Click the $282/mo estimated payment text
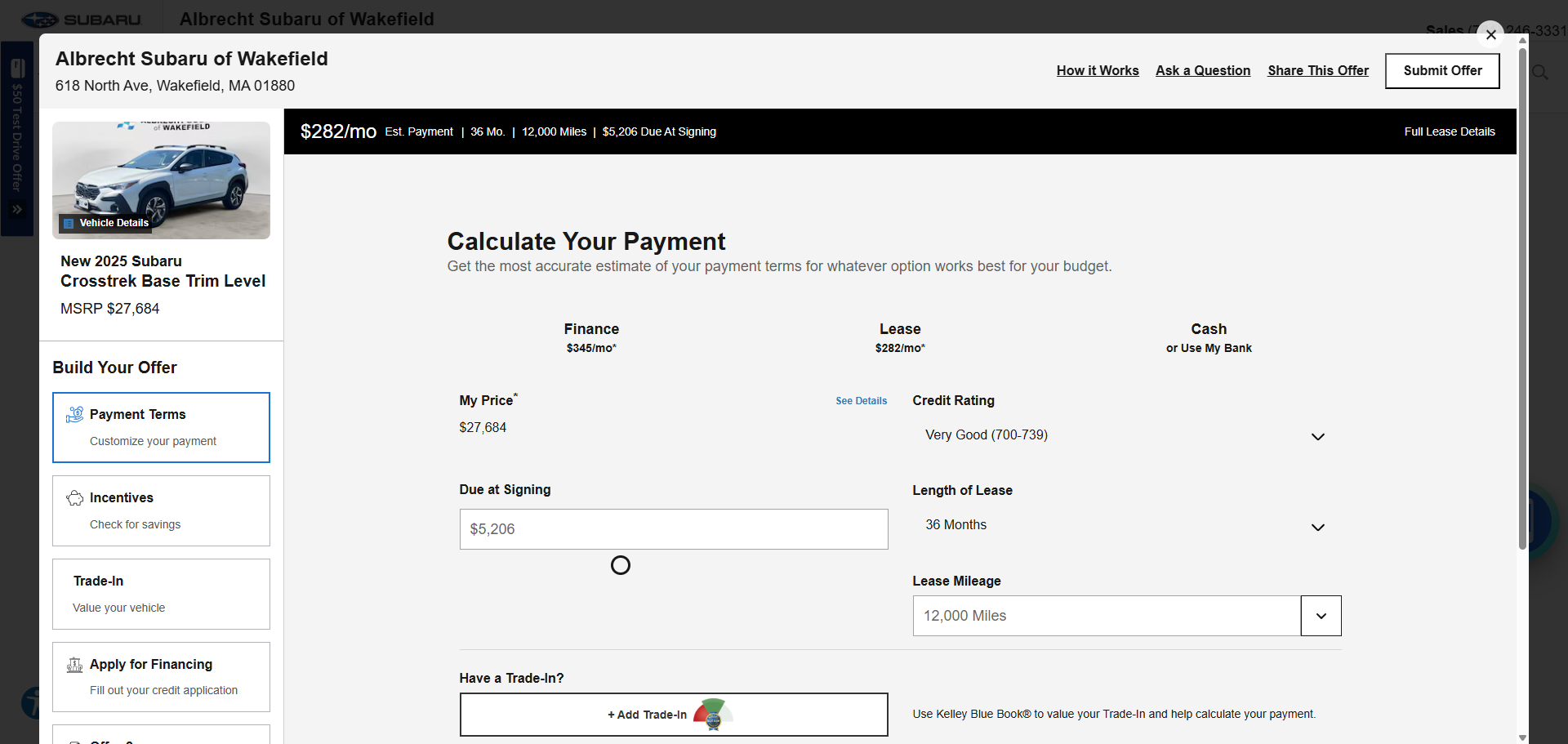Screen dimensions: 1568x744 click(x=338, y=131)
